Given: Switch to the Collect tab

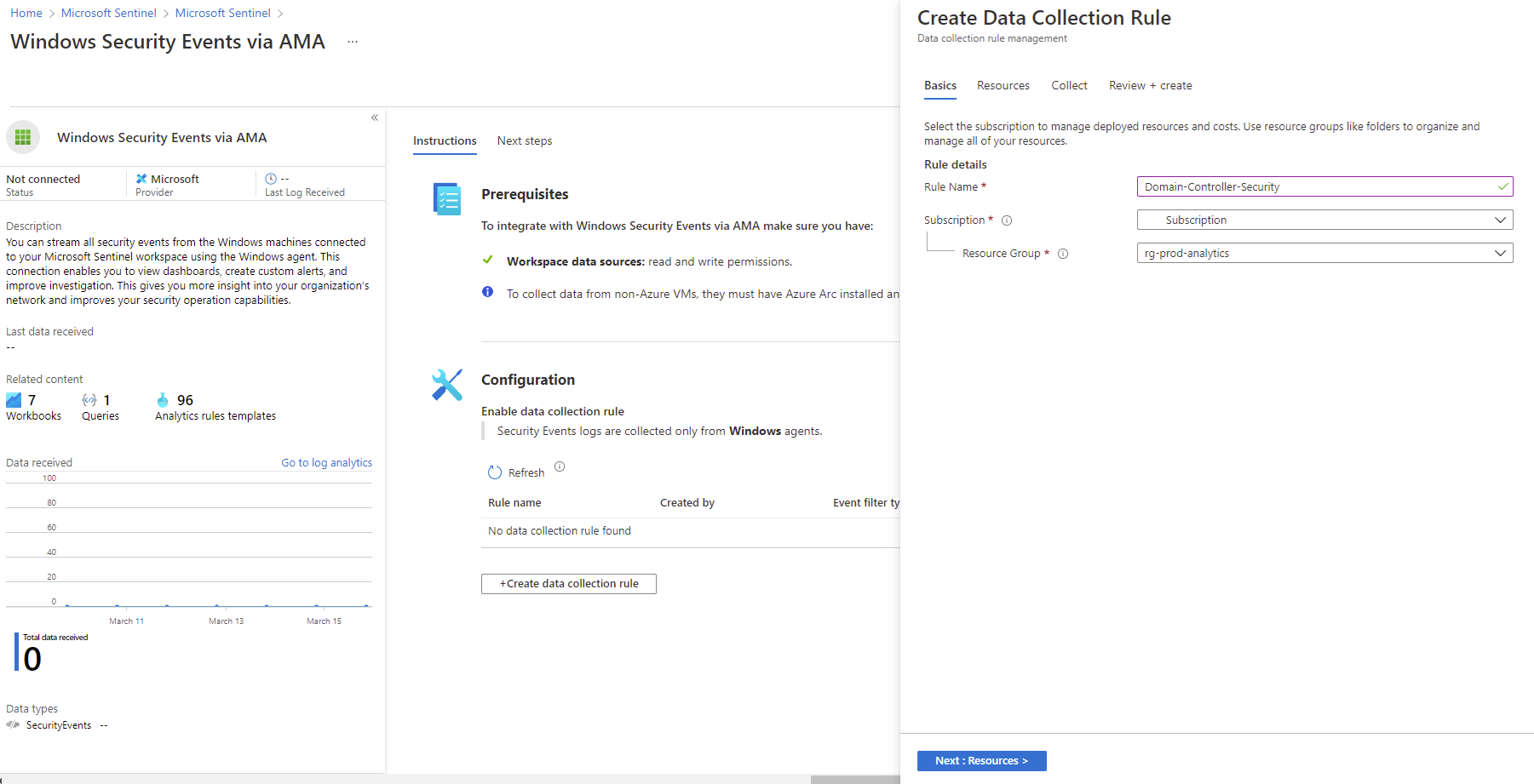Looking at the screenshot, I should [x=1069, y=86].
